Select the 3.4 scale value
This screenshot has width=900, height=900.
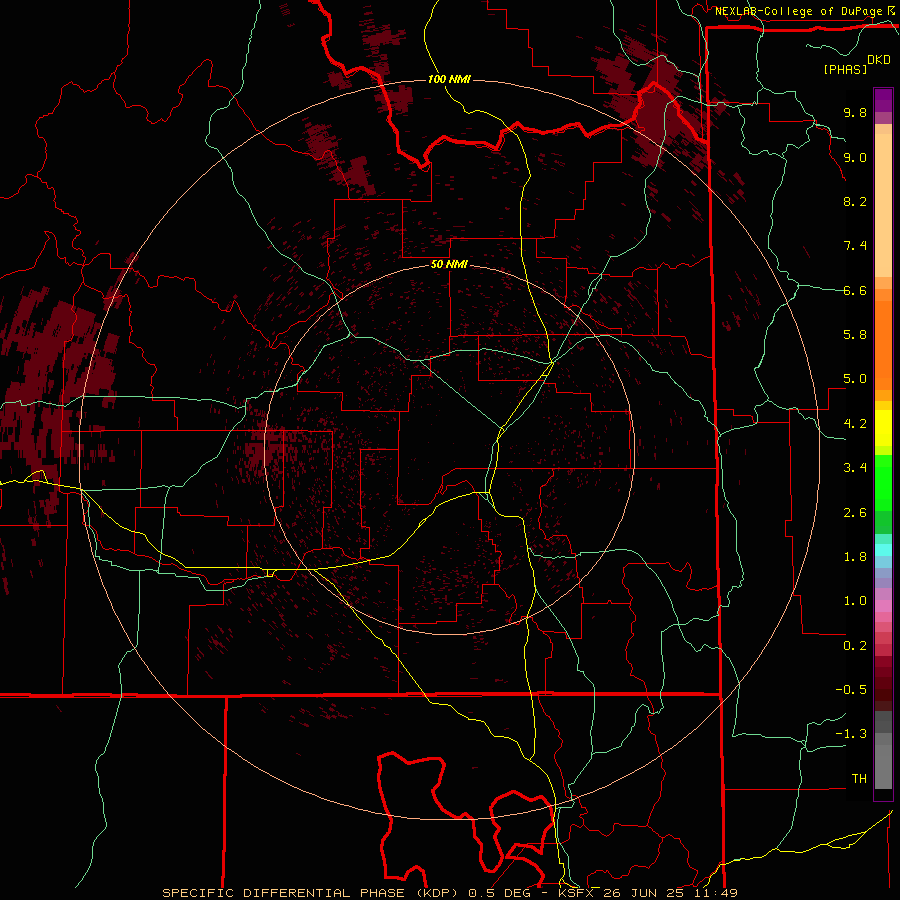[855, 468]
